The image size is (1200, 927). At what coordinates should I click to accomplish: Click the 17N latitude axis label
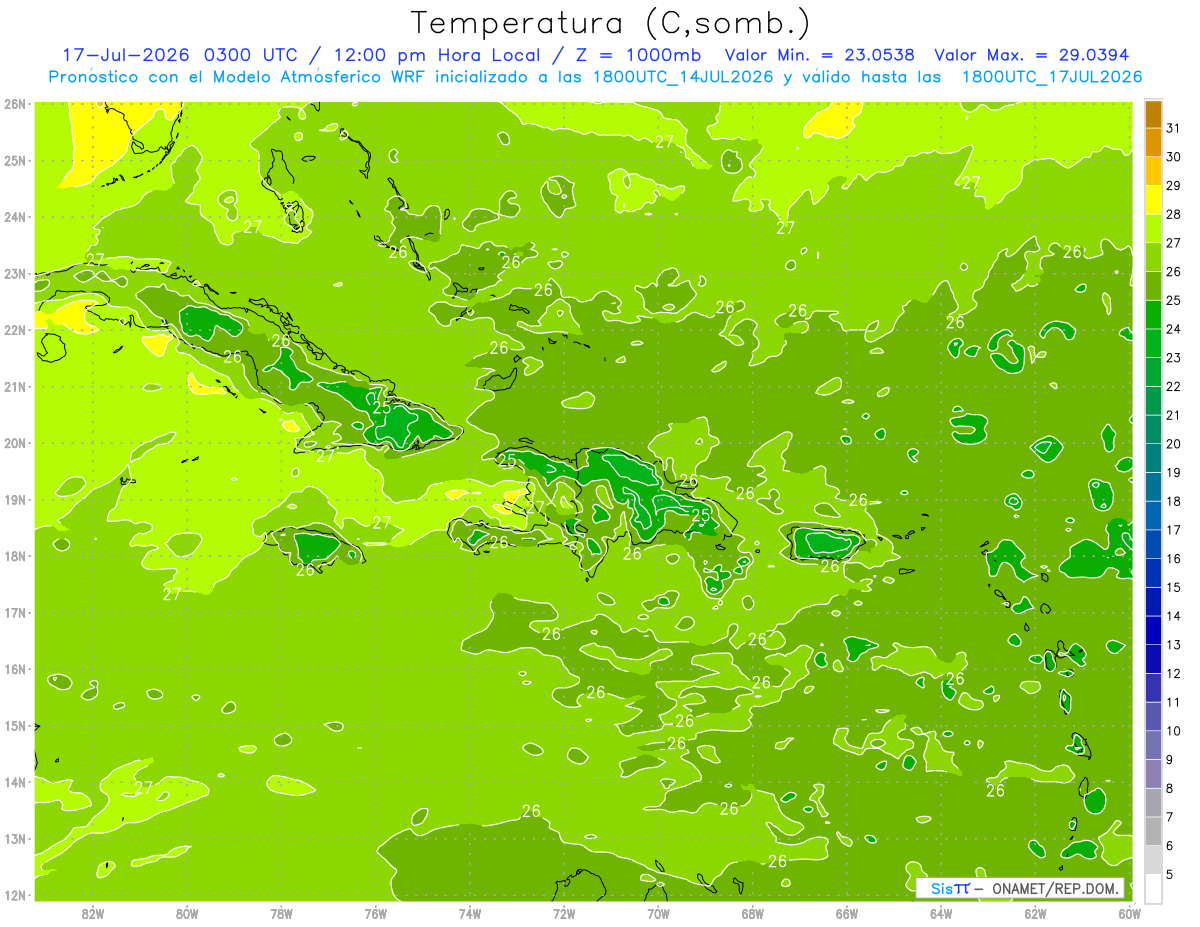click(15, 612)
